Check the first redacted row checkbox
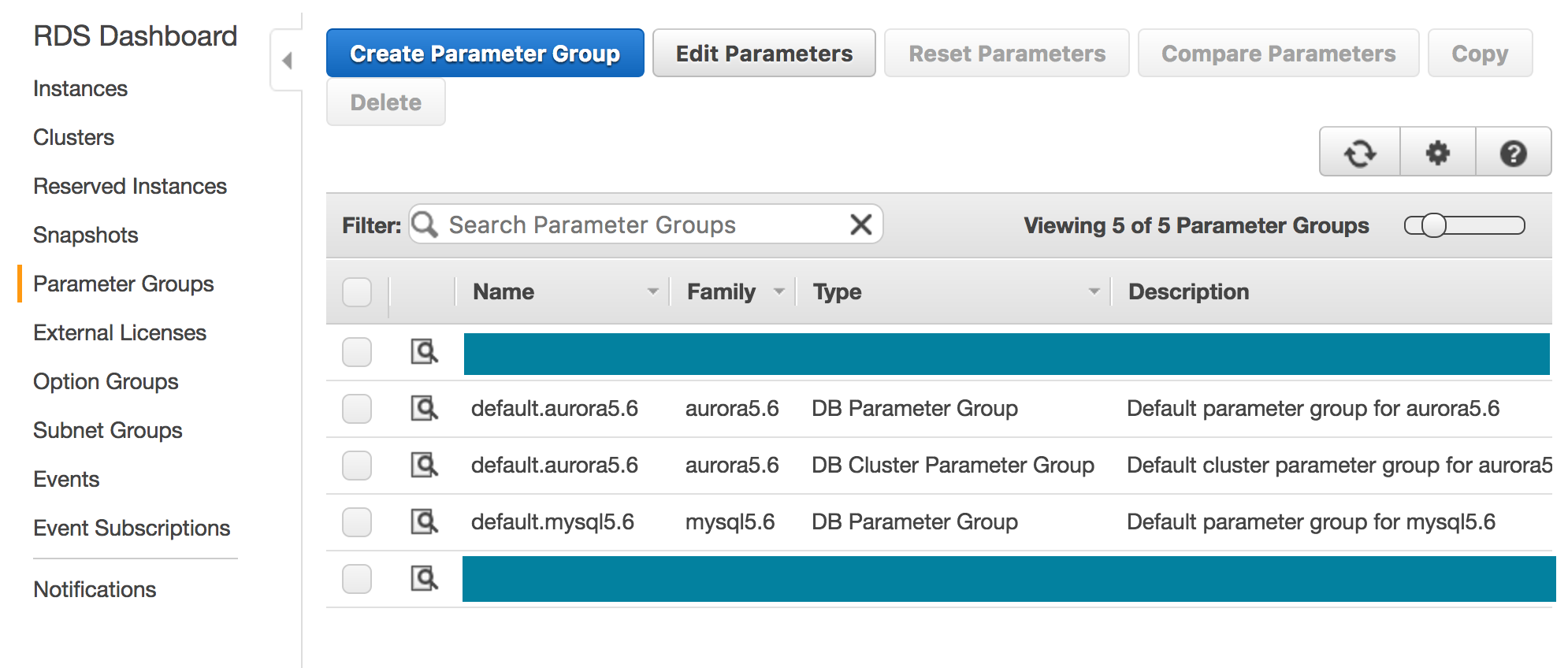Viewport: 1568px width, 668px height. (x=357, y=352)
